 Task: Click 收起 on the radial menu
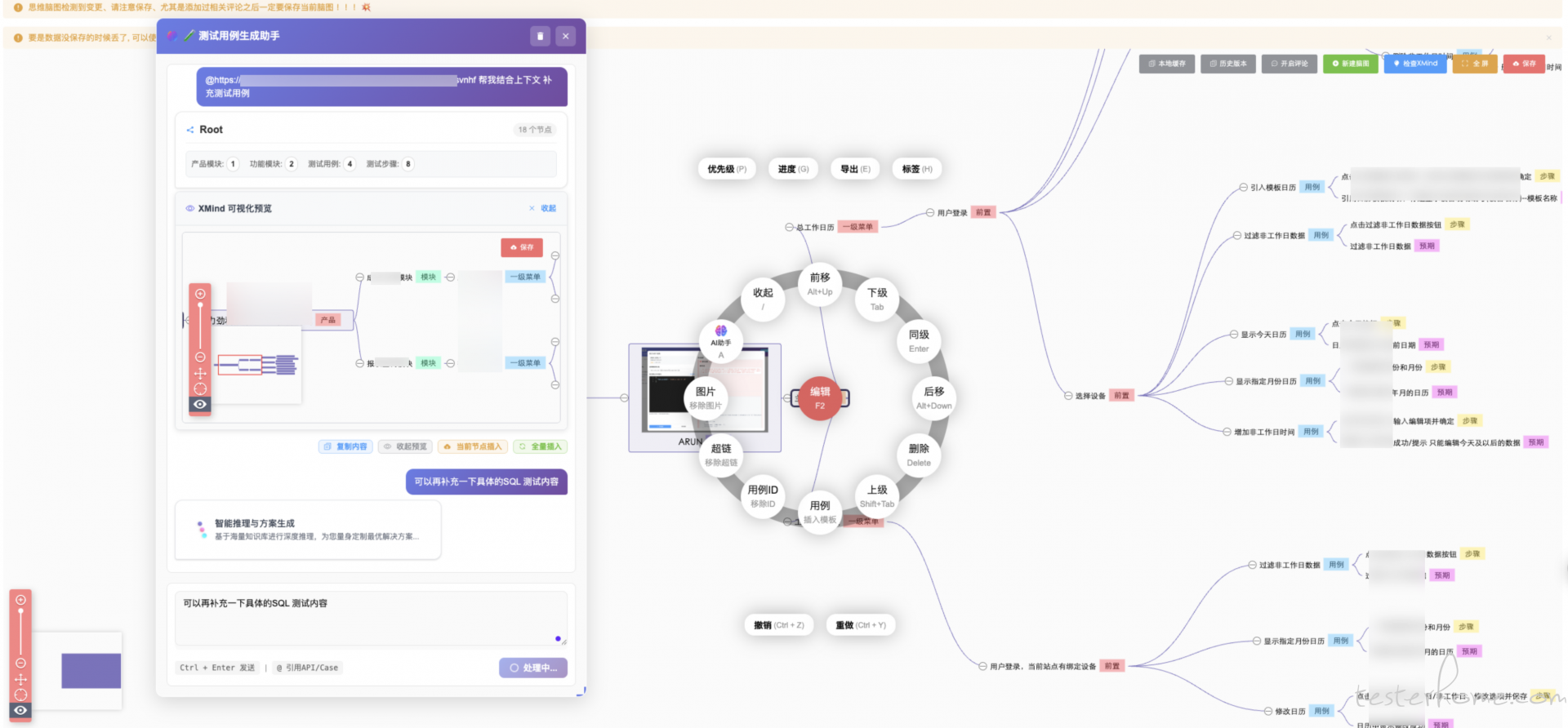763,300
